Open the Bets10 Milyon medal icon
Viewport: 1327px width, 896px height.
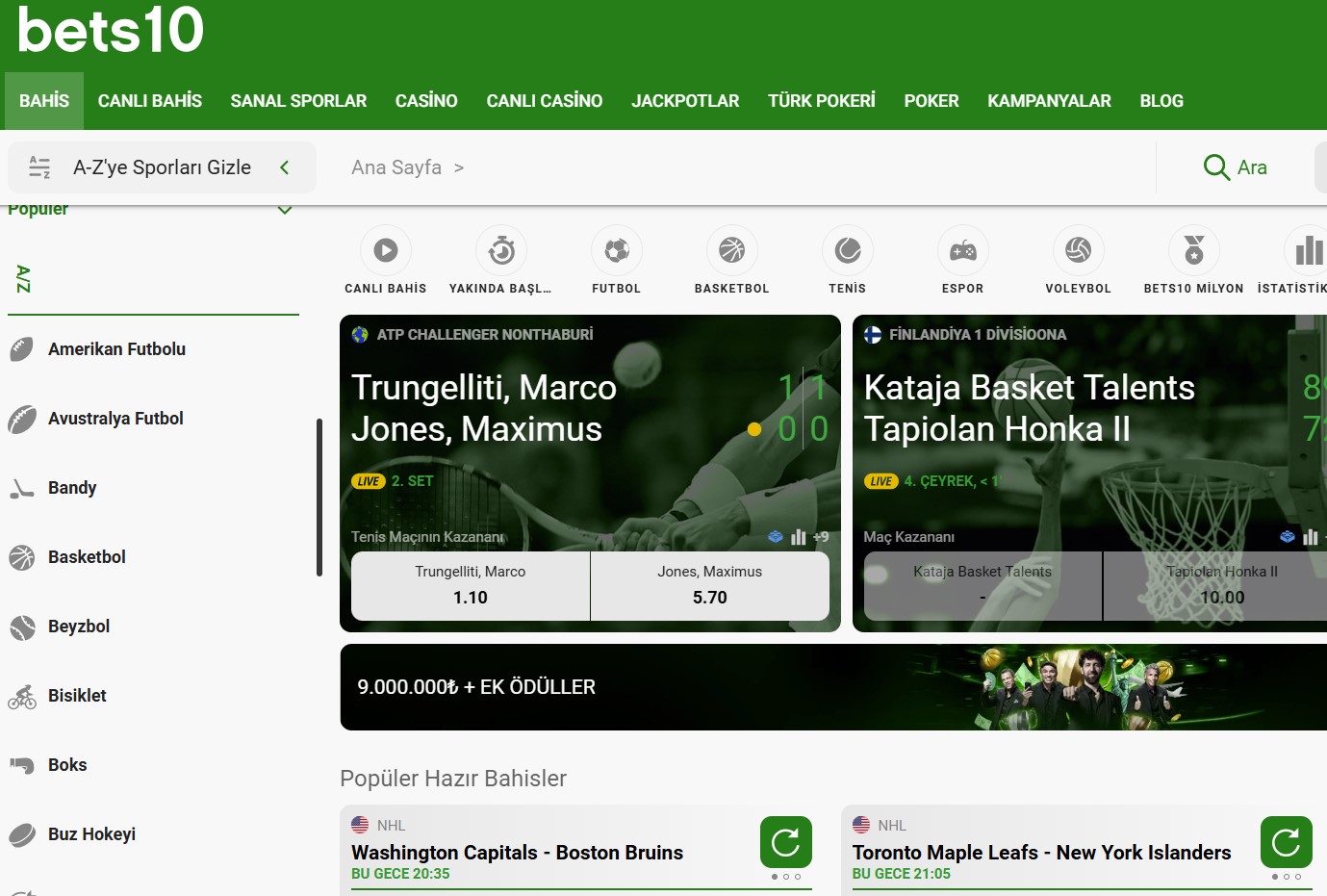[1194, 250]
